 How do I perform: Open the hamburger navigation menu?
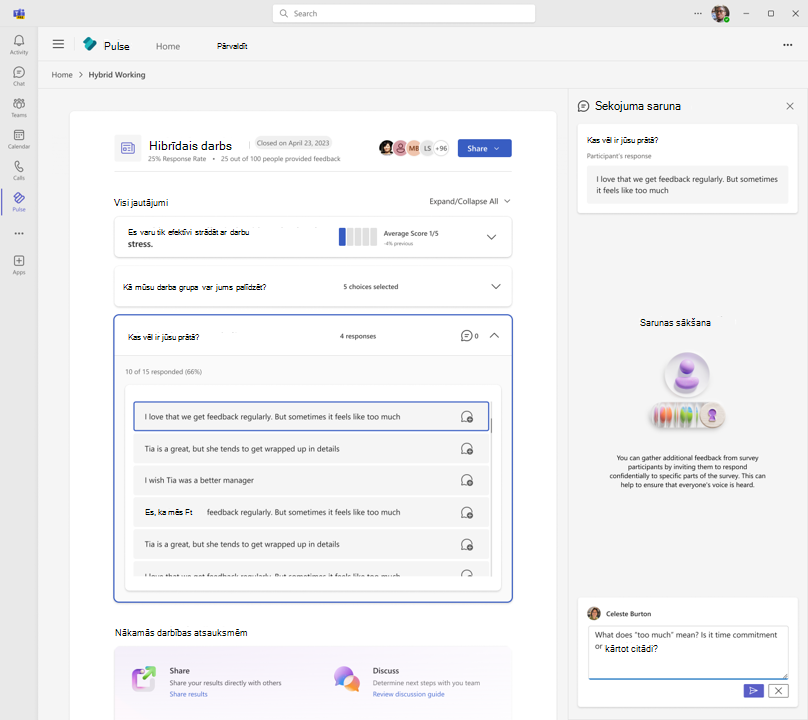58,45
